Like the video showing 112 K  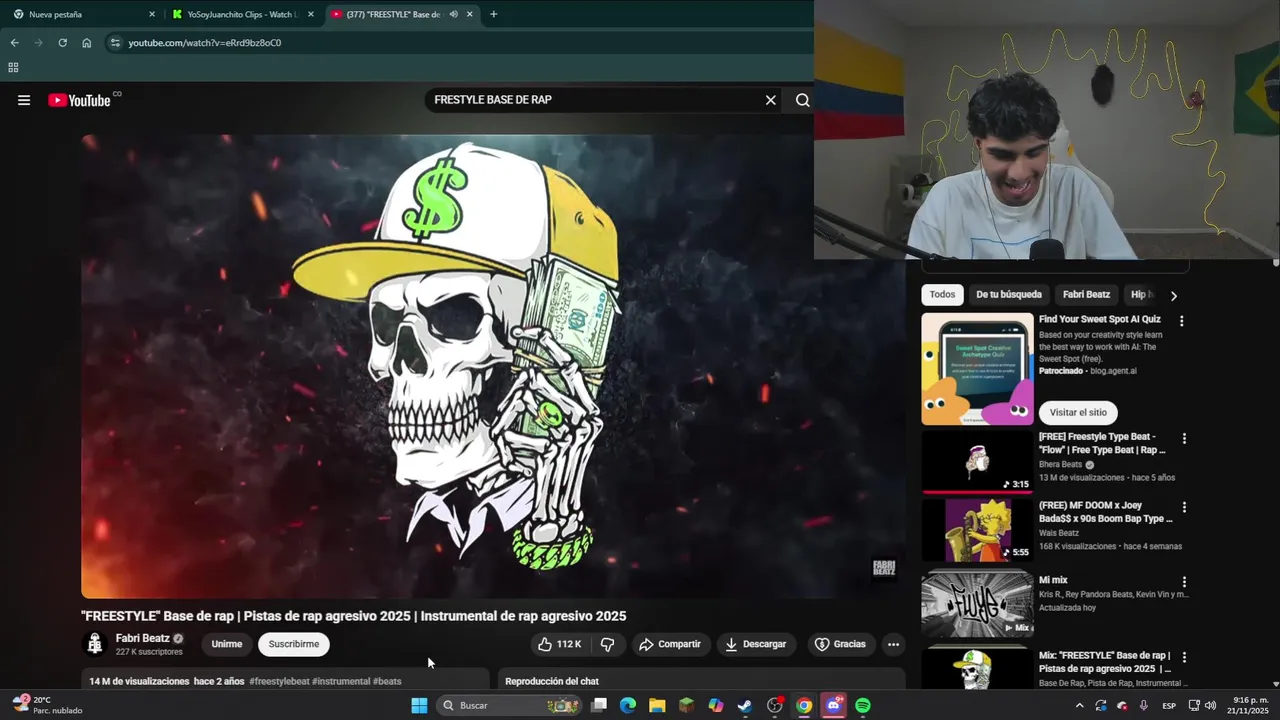tap(559, 644)
